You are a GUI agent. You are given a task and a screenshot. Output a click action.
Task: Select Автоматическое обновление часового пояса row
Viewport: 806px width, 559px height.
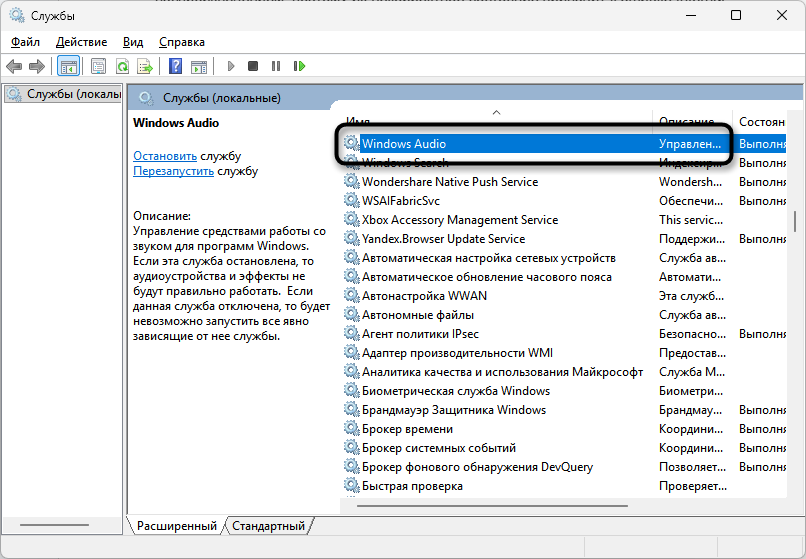[x=564, y=277]
